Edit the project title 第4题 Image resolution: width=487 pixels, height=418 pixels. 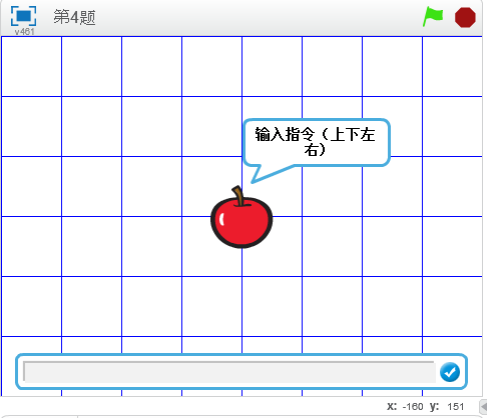(x=74, y=17)
